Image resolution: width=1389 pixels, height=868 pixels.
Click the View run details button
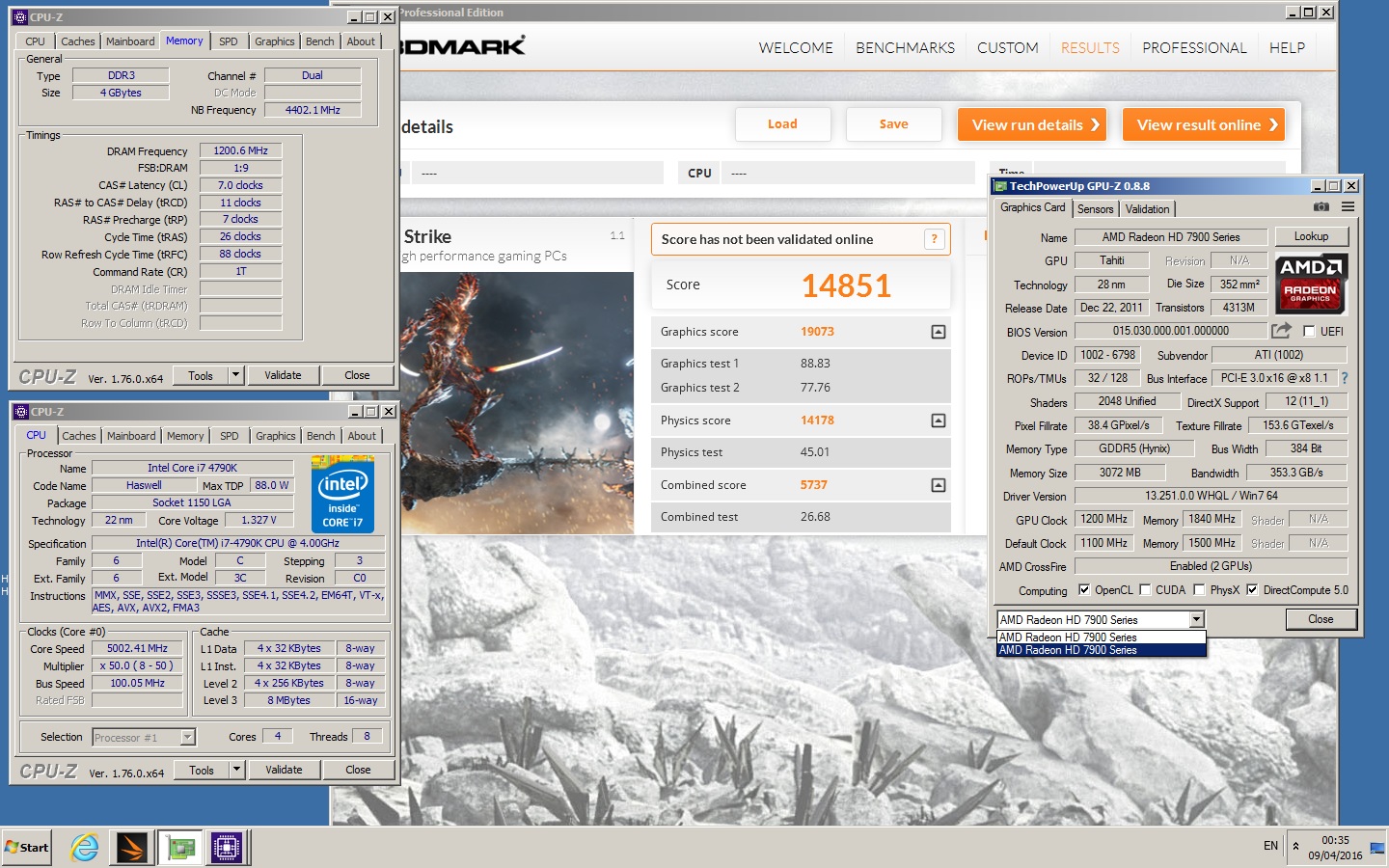click(x=1032, y=124)
